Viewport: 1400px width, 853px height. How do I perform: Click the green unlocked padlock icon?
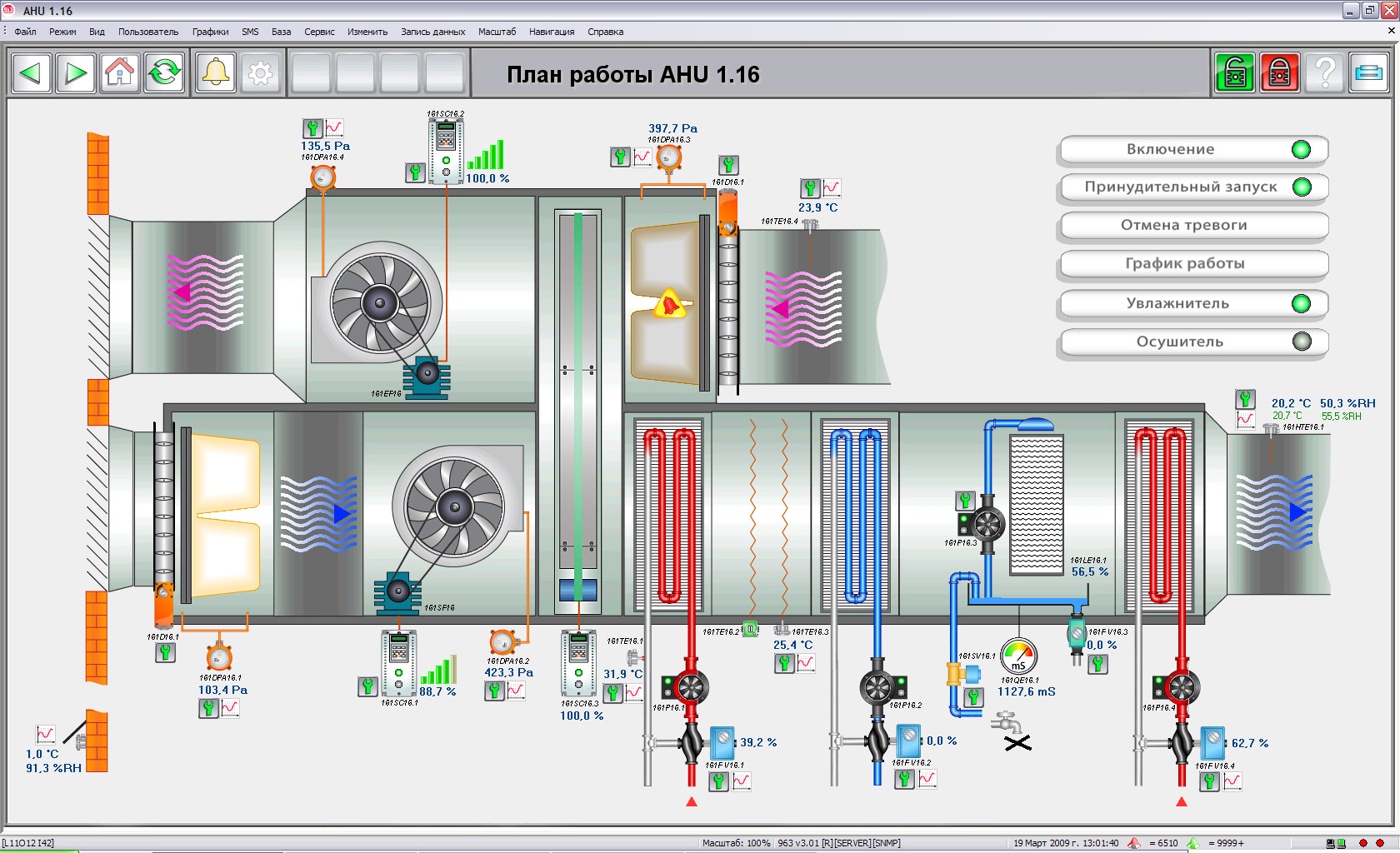pos(1235,73)
